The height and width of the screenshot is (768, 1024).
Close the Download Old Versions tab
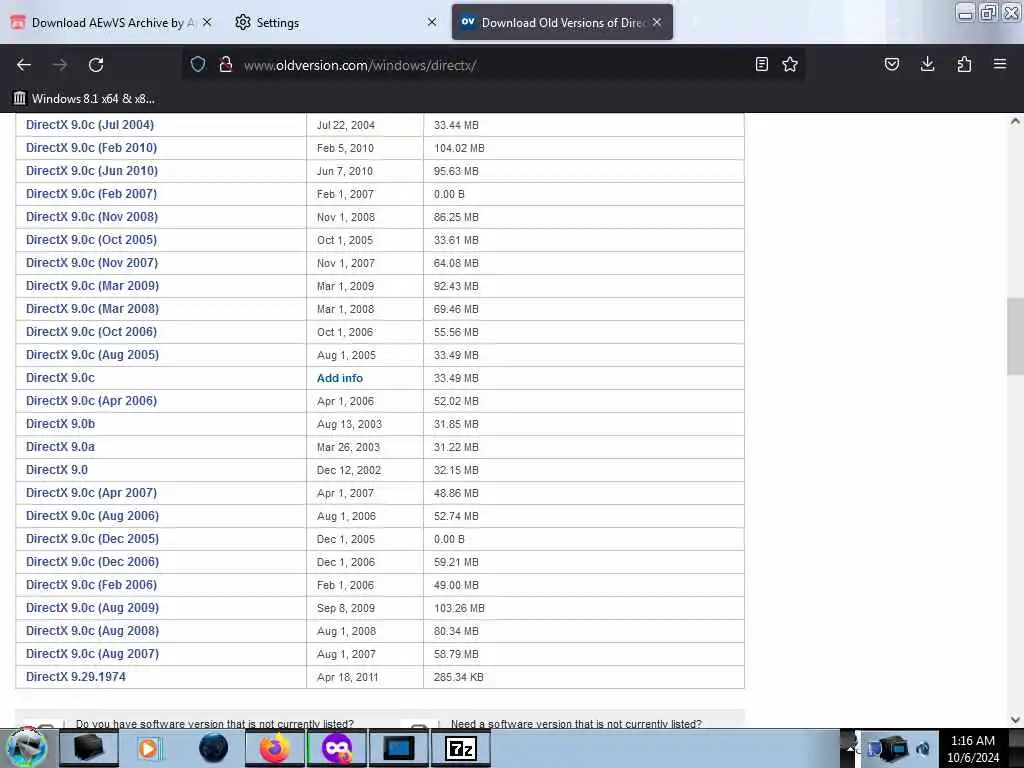(x=657, y=22)
